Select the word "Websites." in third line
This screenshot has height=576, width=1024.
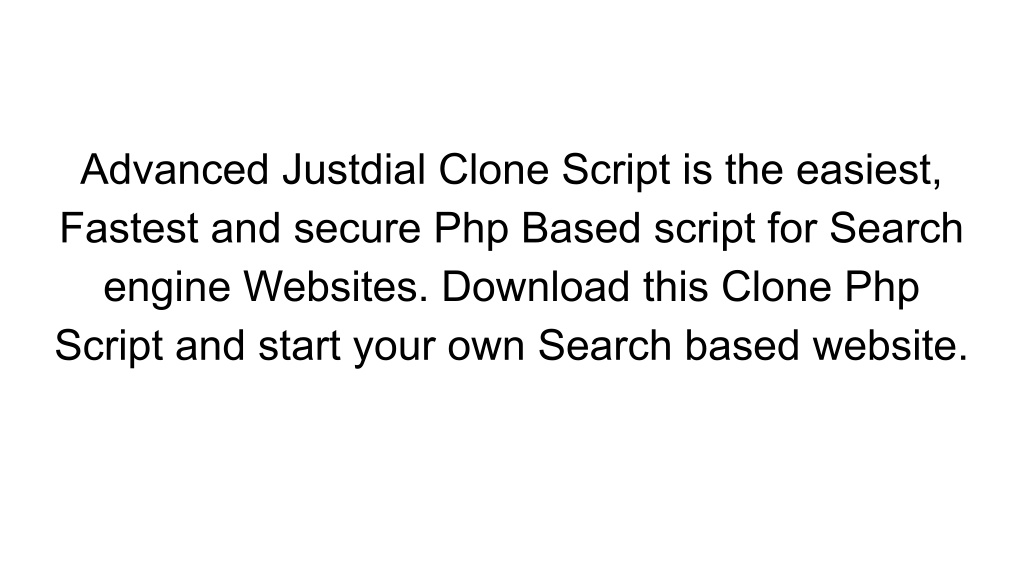coord(336,287)
